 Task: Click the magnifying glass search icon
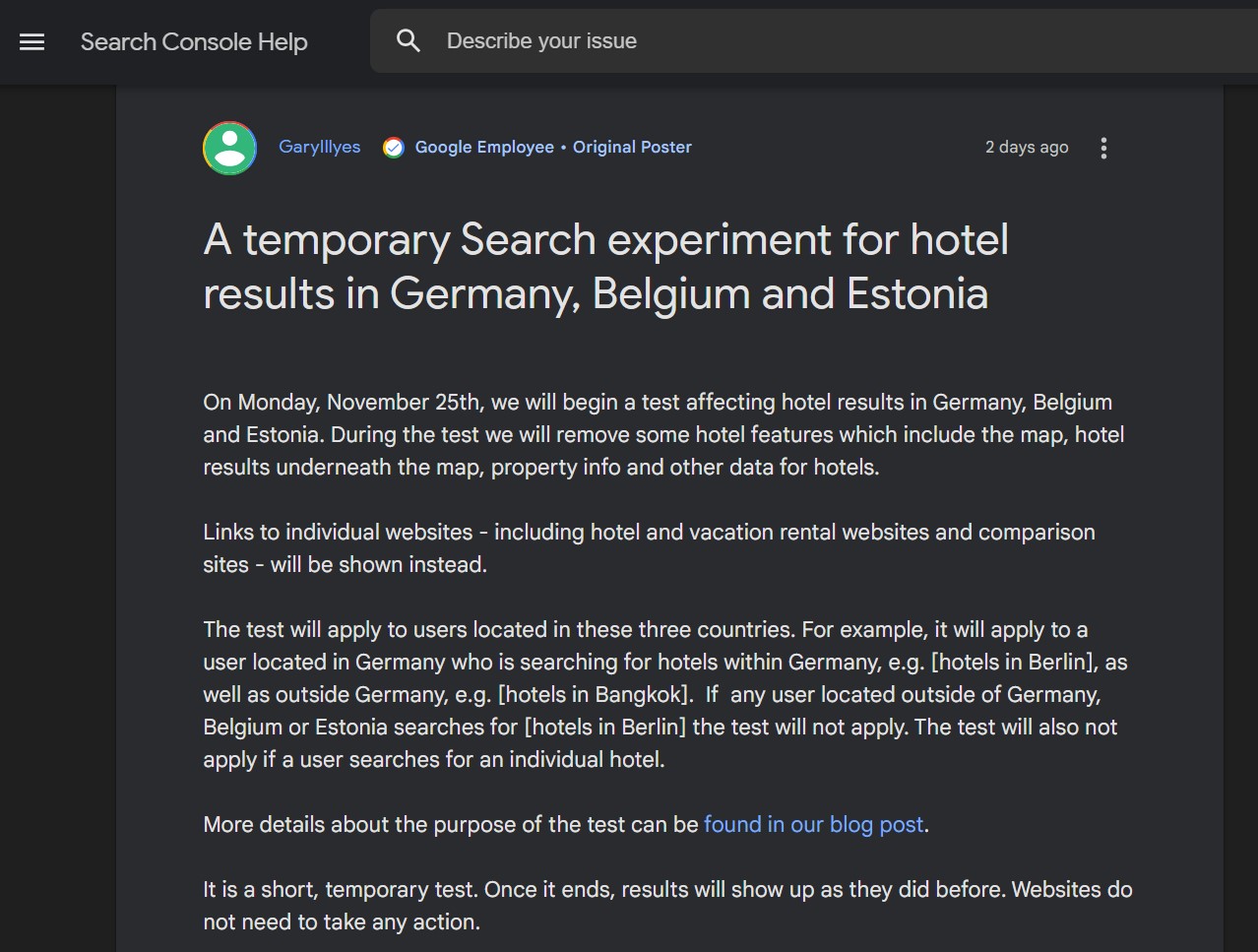(409, 40)
